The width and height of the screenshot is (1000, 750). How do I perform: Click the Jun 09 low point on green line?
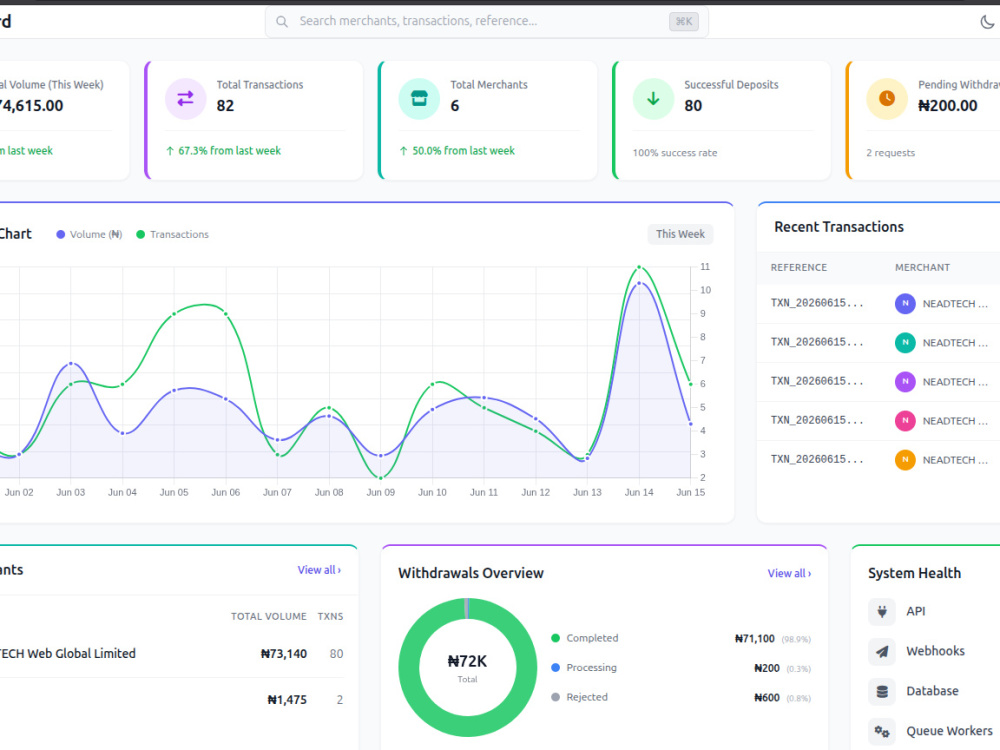point(381,477)
